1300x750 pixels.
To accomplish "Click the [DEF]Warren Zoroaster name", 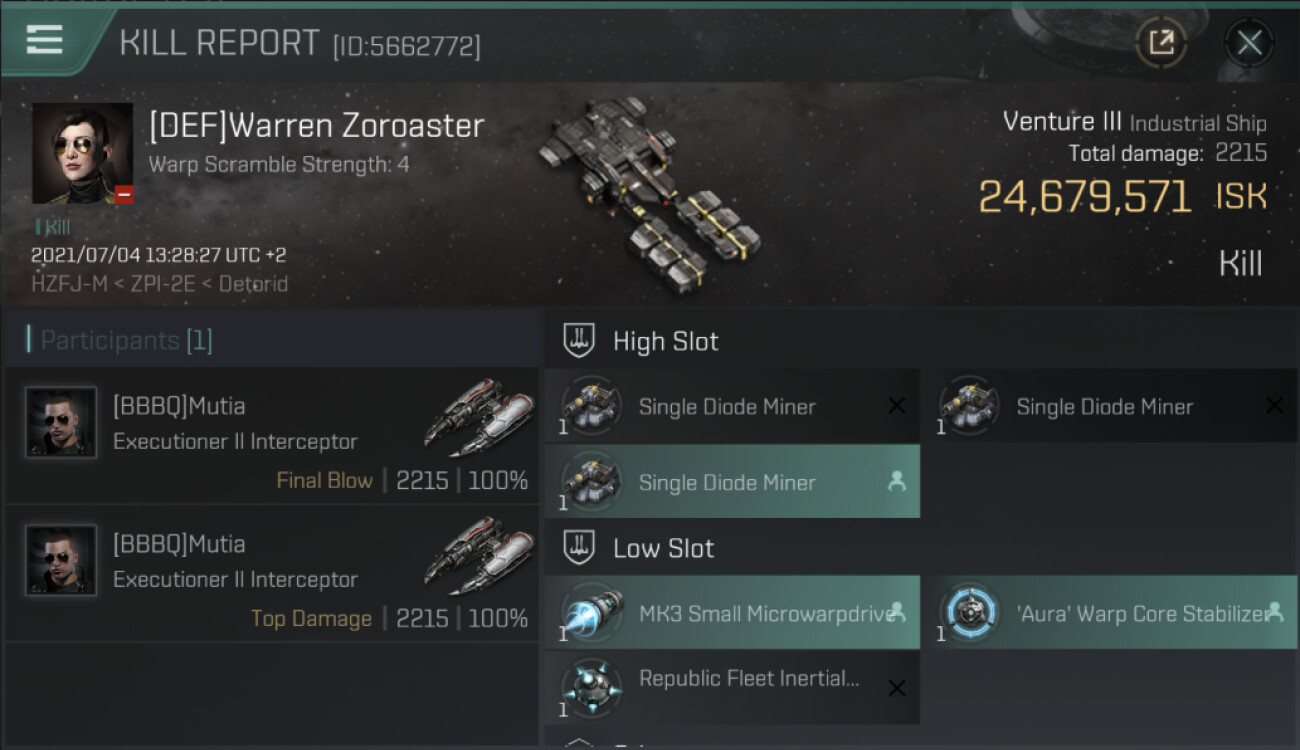I will click(x=316, y=126).
